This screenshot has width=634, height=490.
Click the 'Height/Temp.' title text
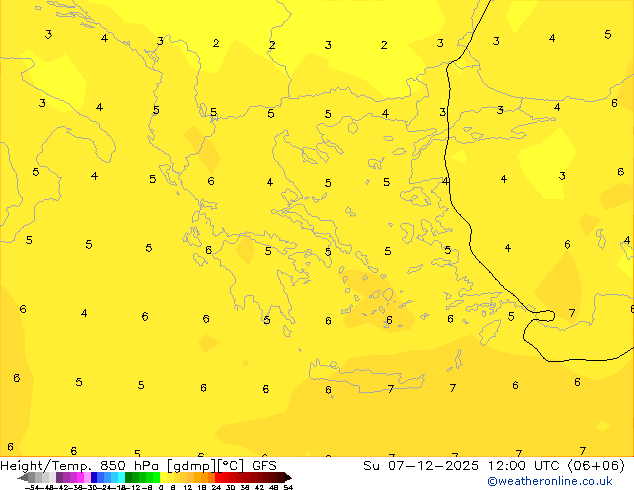[46, 466]
